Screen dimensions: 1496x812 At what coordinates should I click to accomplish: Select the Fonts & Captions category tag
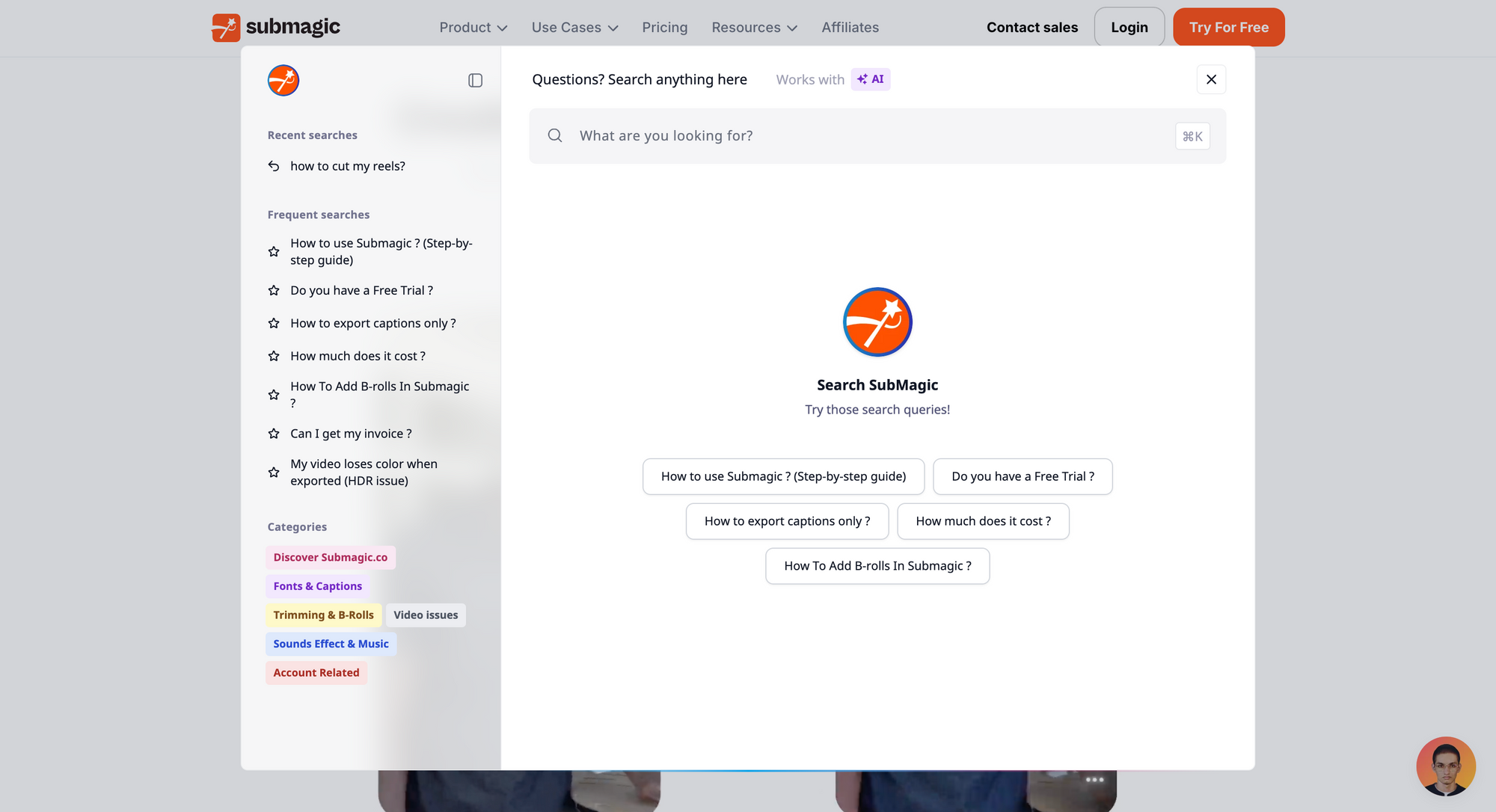(317, 586)
